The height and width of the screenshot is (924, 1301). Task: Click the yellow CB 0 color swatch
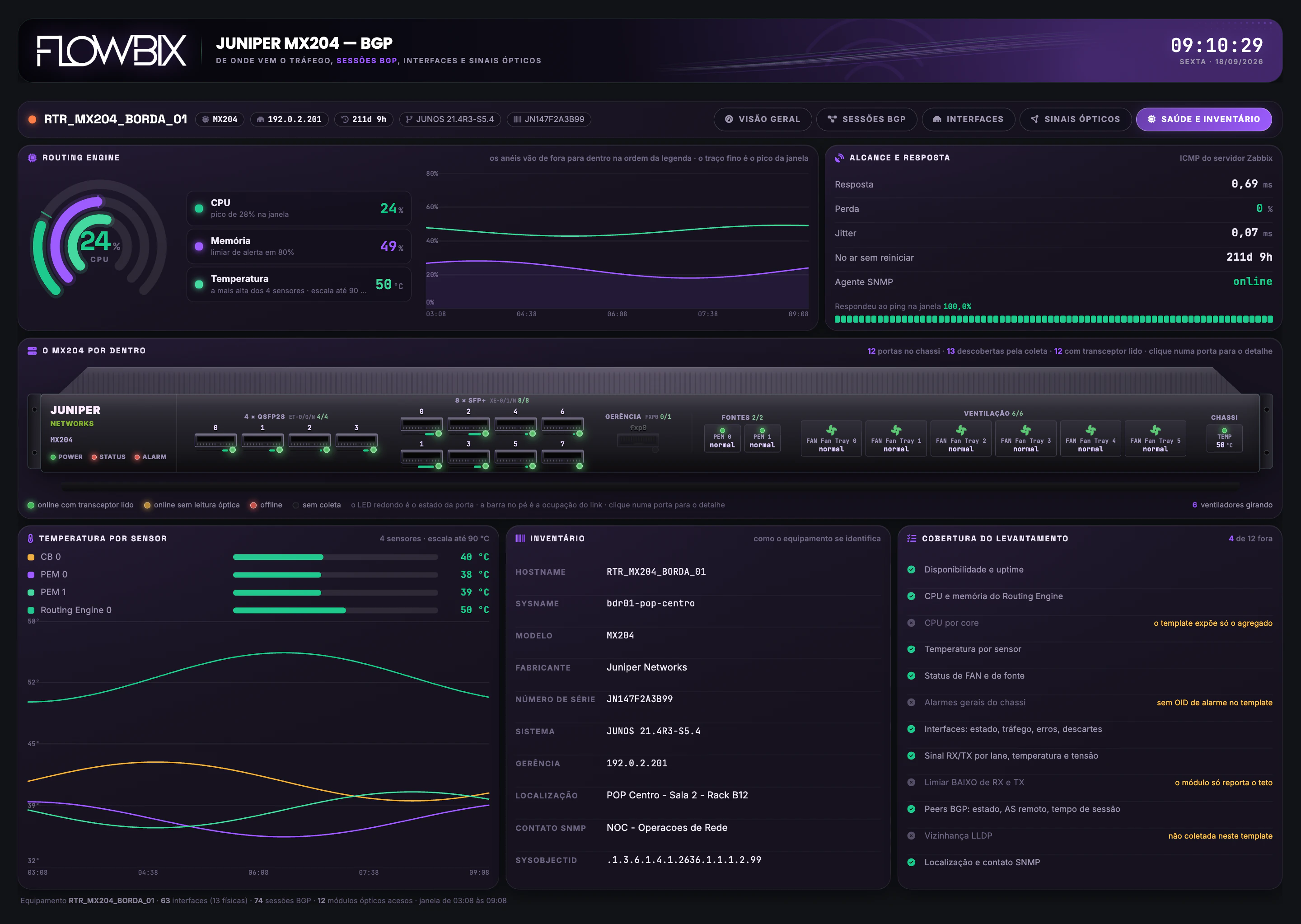31,557
